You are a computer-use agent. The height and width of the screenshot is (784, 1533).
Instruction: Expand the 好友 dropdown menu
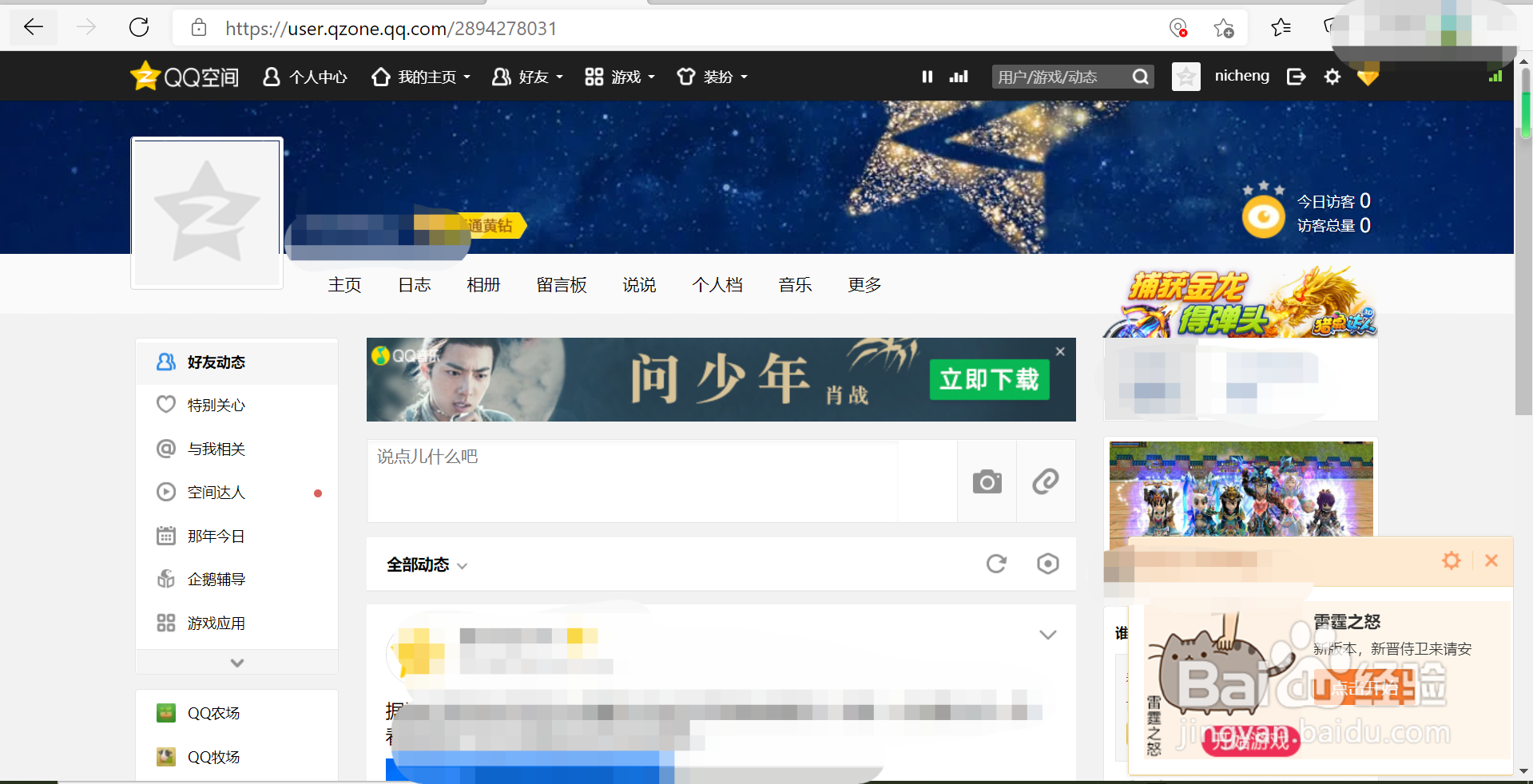[x=528, y=77]
